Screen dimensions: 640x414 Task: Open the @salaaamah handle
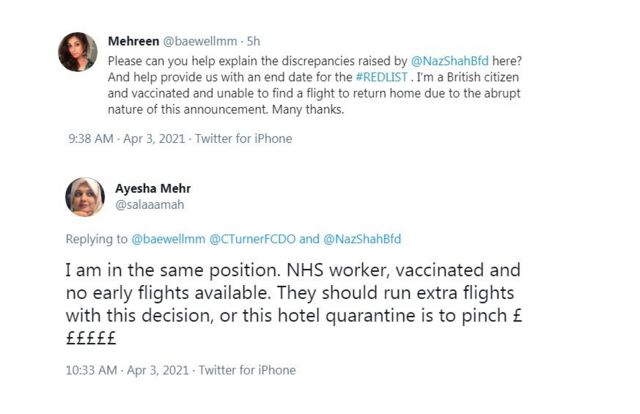tap(150, 204)
